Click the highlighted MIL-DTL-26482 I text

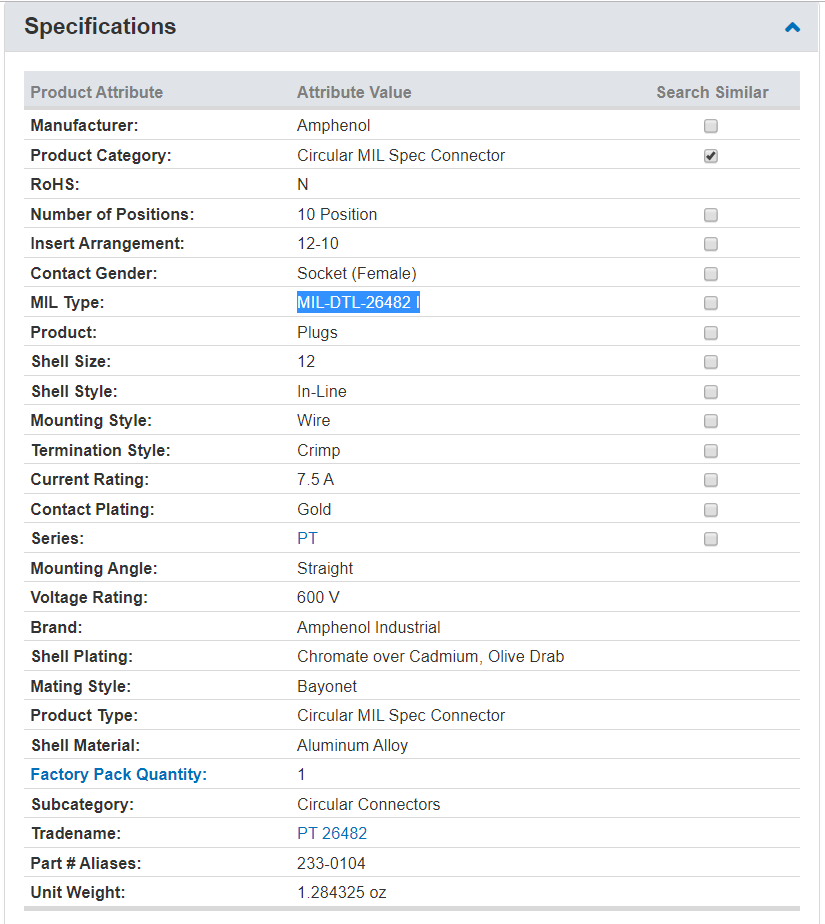pos(358,302)
